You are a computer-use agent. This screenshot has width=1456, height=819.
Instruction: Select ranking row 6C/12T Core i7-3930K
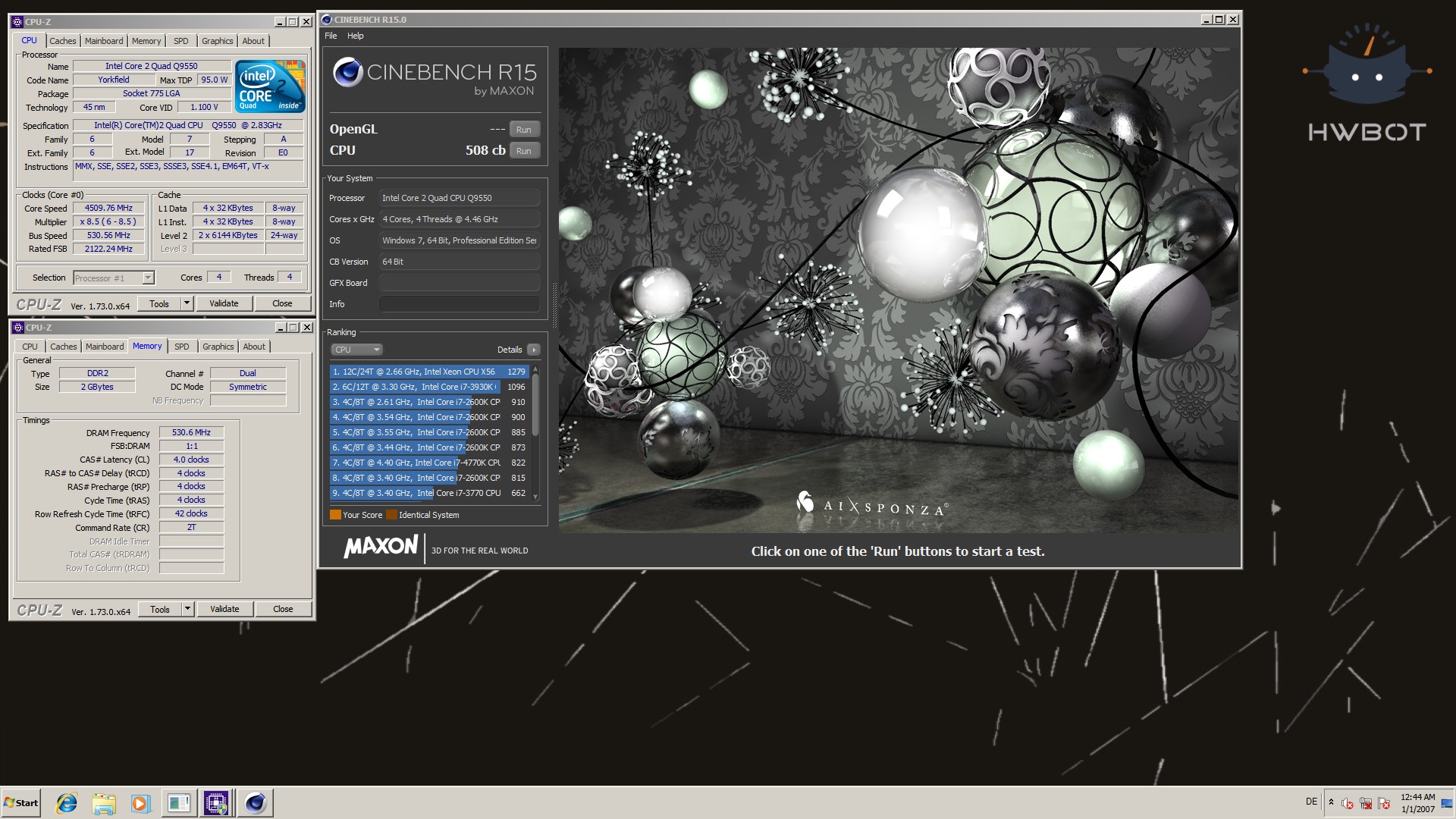429,387
